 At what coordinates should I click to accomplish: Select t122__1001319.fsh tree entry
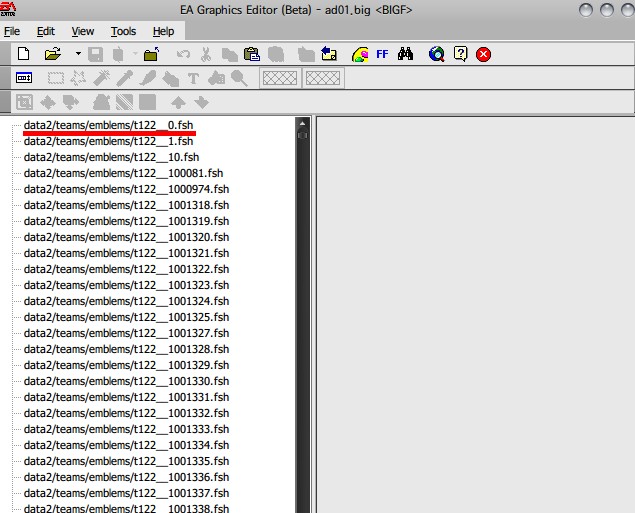point(126,221)
